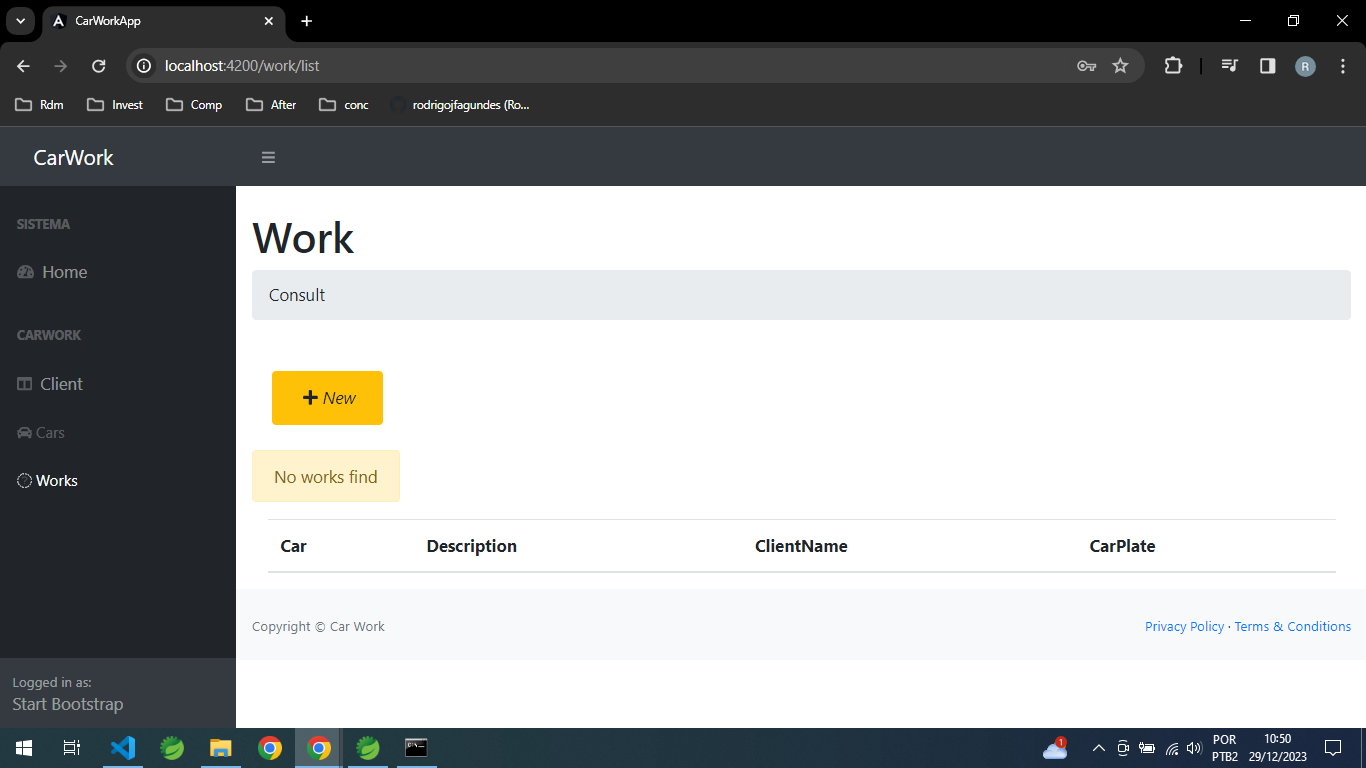Click the No works find alert
1366x768 pixels.
pyautogui.click(x=326, y=476)
